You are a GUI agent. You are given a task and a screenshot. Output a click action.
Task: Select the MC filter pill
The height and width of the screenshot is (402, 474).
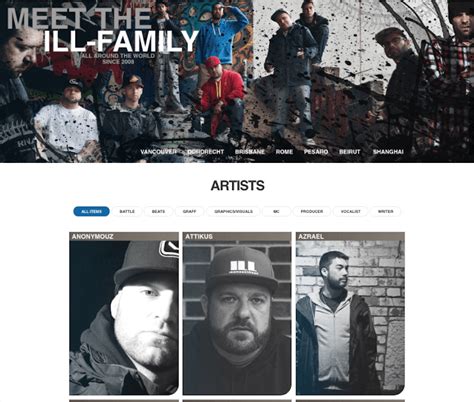(x=276, y=211)
